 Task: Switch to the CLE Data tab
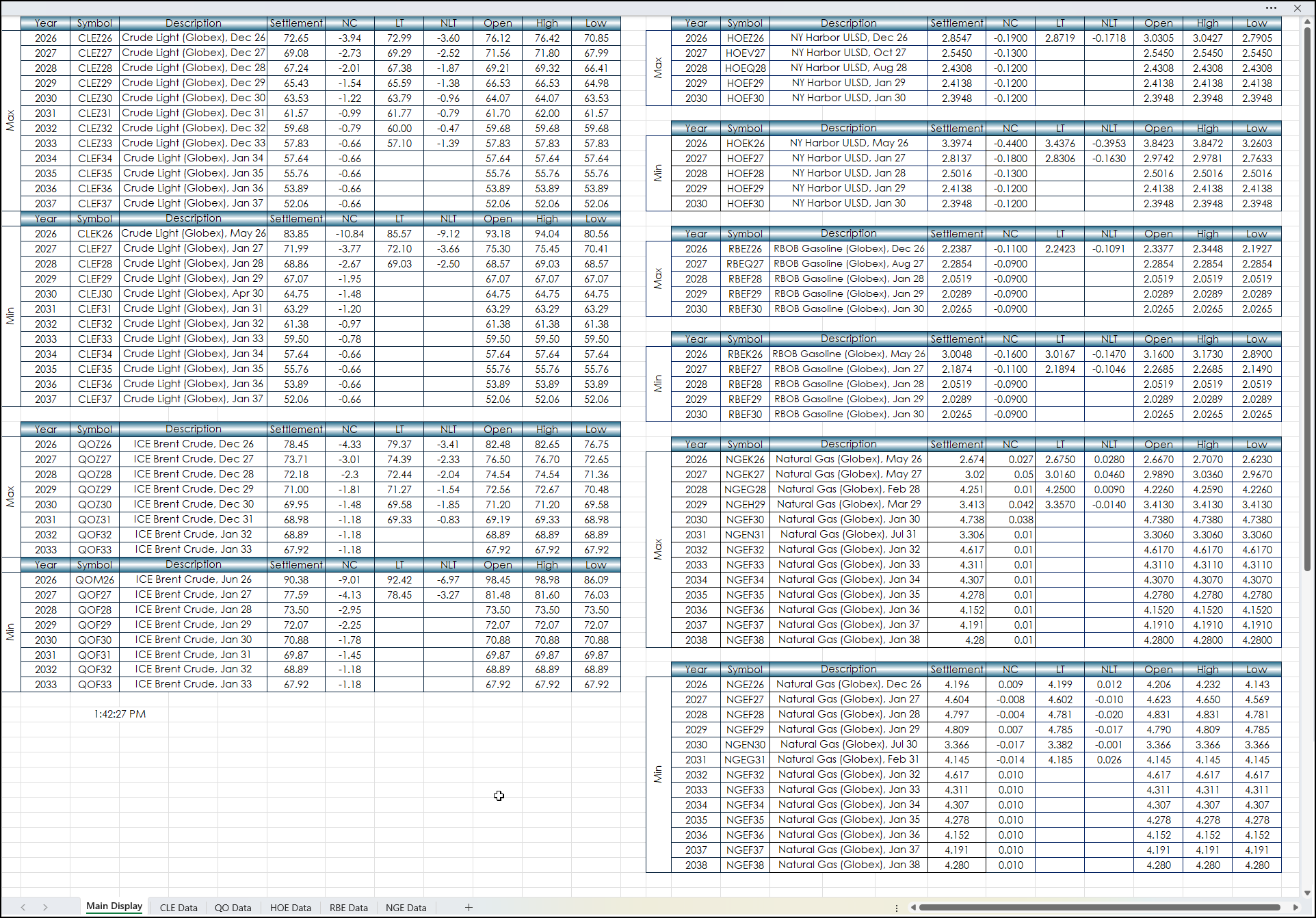coord(179,908)
